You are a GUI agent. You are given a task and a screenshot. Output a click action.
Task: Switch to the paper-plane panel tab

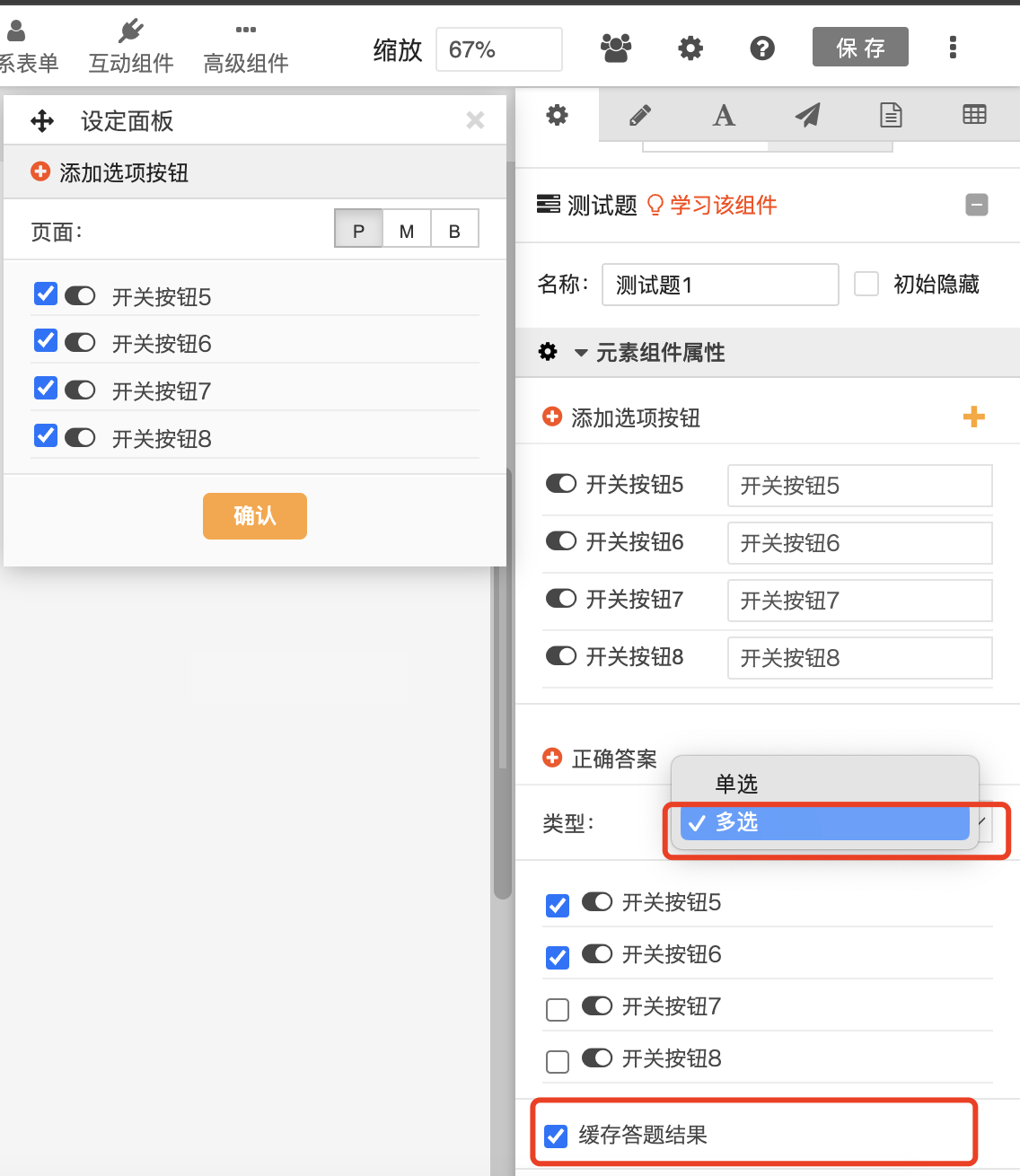click(x=807, y=115)
